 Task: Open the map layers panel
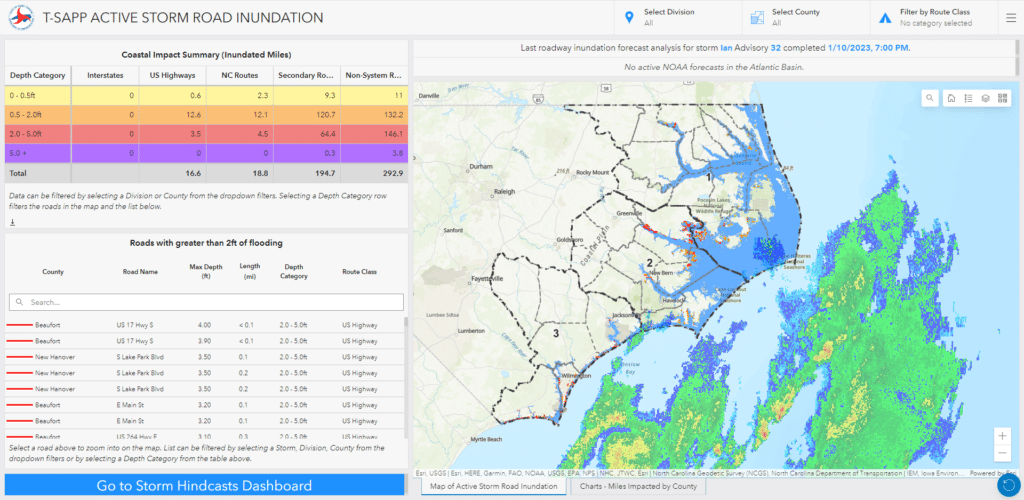click(985, 98)
